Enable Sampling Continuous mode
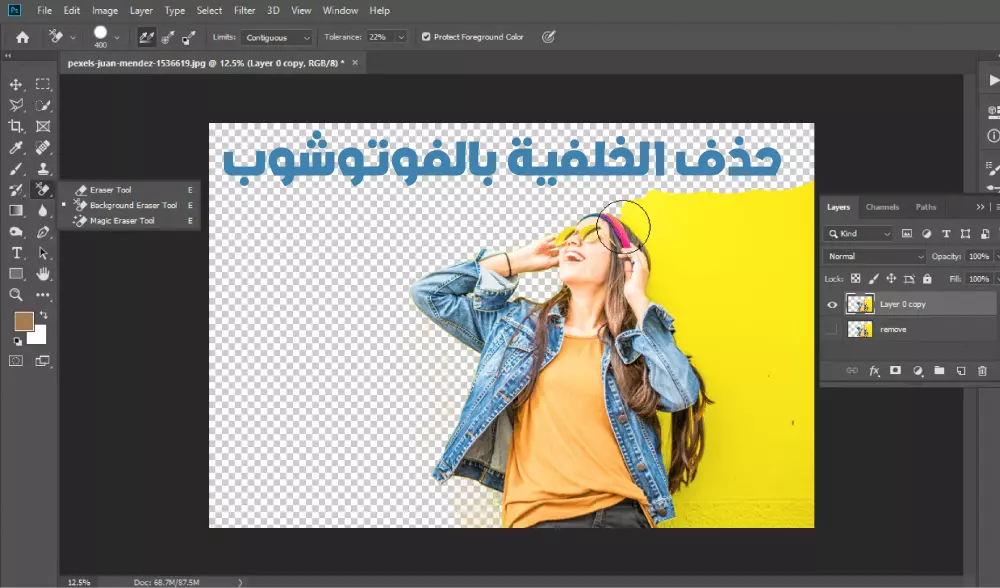 pyautogui.click(x=147, y=38)
